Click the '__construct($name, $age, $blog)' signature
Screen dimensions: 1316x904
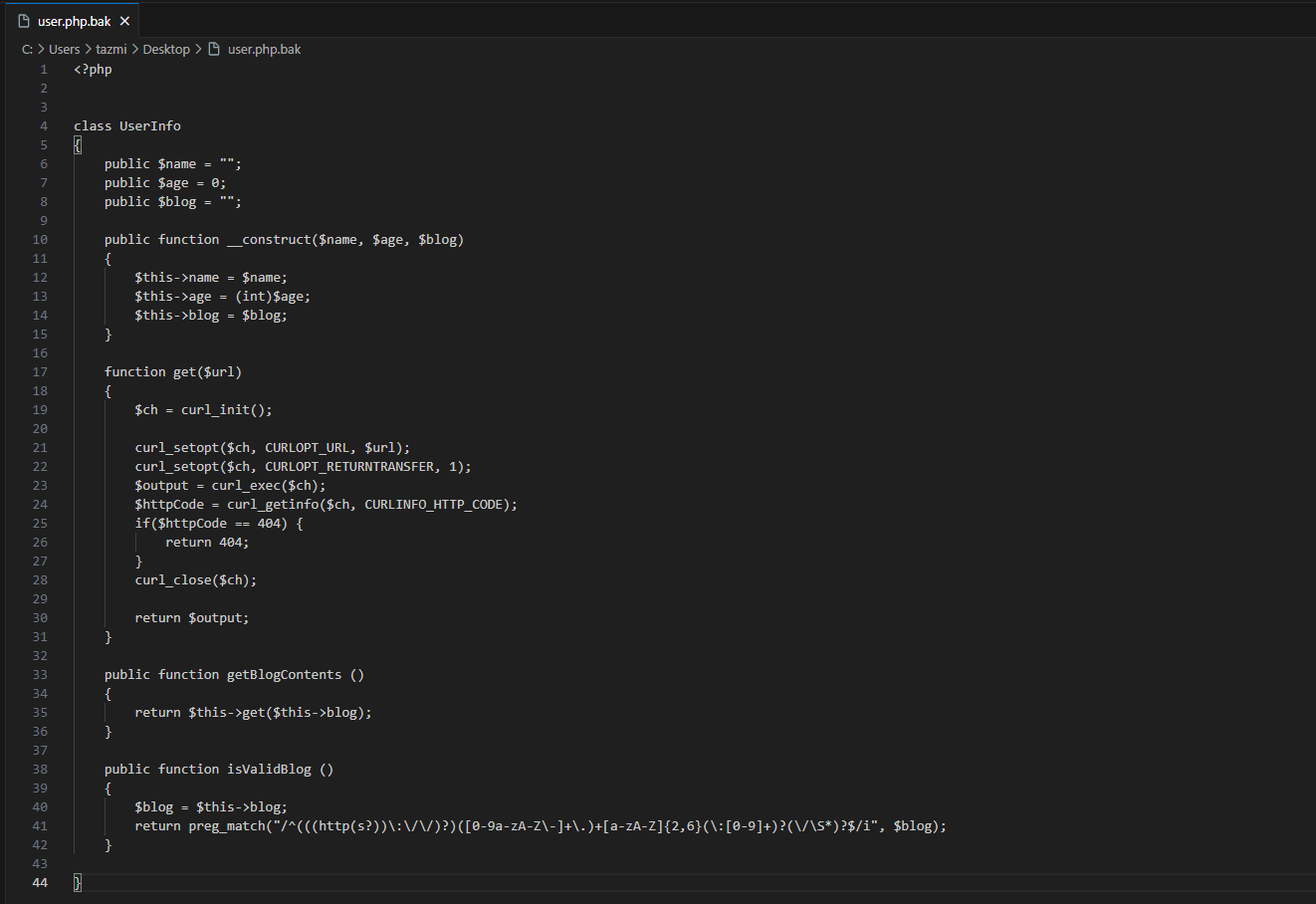tap(345, 240)
